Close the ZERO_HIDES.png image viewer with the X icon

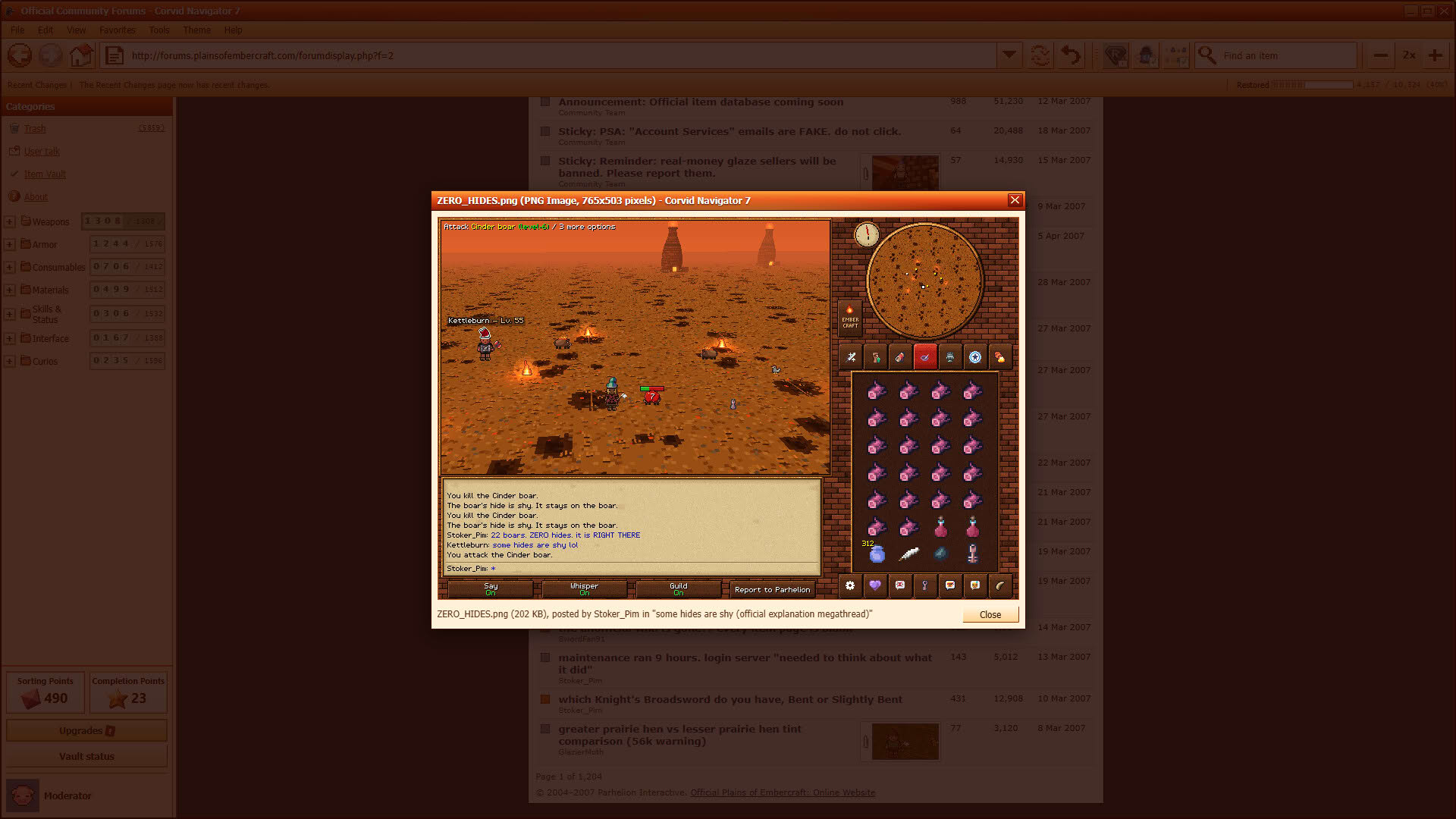[1015, 200]
